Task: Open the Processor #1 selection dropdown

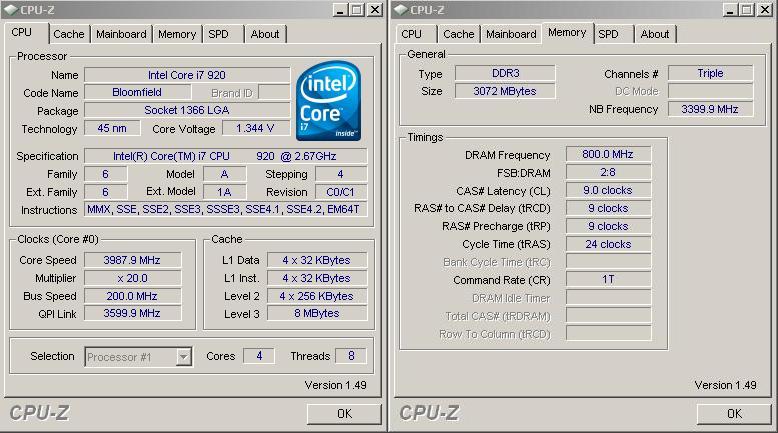Action: pos(184,357)
